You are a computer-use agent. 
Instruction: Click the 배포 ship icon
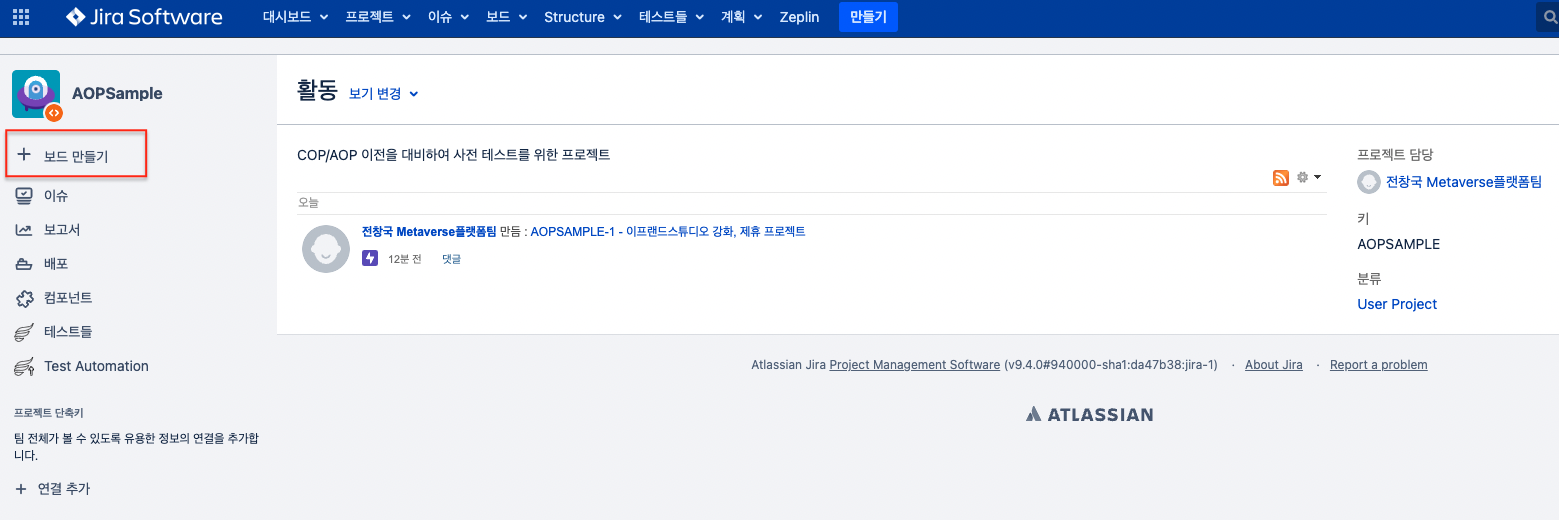pyautogui.click(x=25, y=264)
